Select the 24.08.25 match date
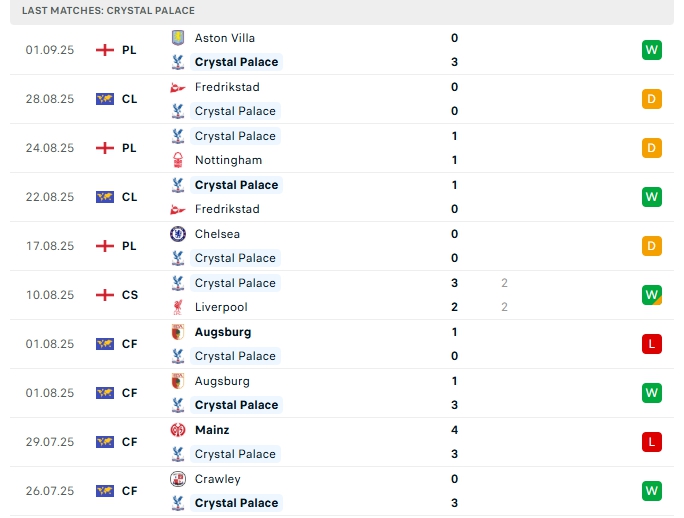This screenshot has height=518, width=684. click(x=50, y=148)
